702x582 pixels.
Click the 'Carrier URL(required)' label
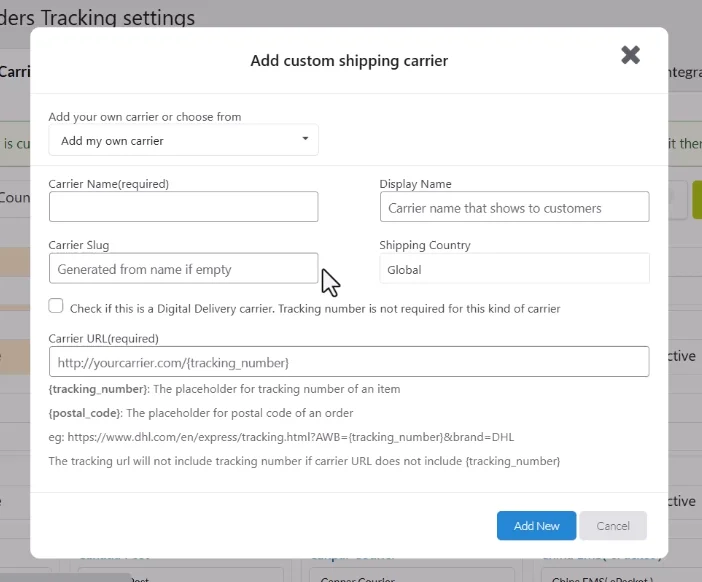click(x=103, y=338)
